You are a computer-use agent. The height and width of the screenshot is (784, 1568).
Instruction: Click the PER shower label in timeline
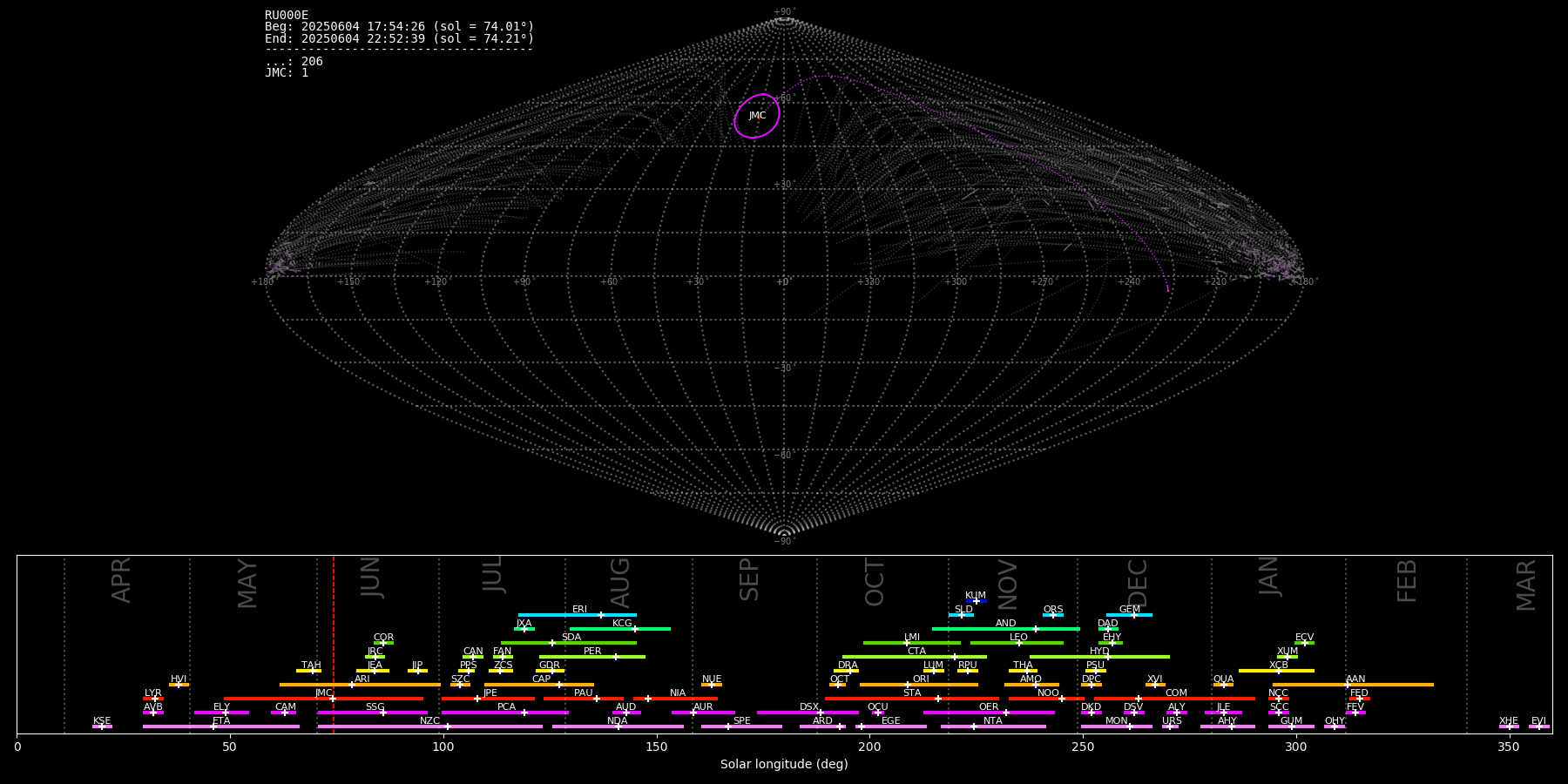[592, 652]
